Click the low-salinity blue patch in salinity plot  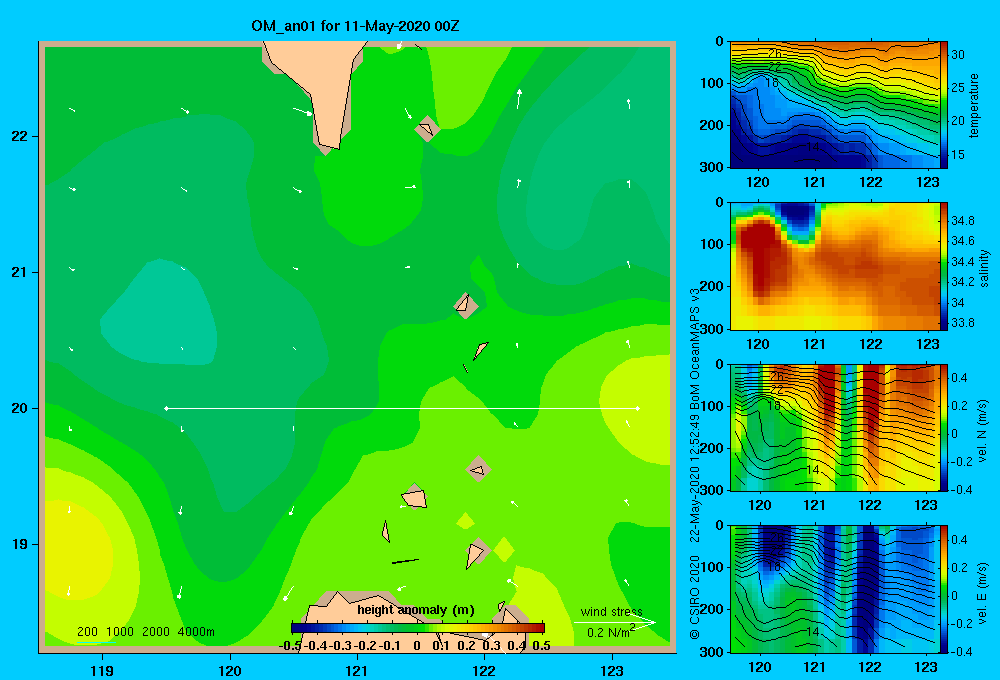coord(798,218)
